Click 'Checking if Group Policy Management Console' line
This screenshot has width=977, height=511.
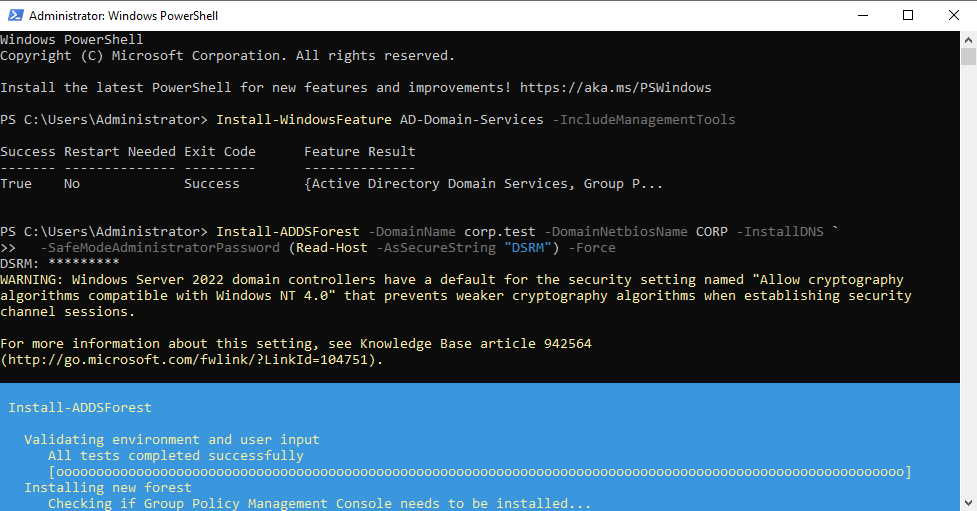320,504
